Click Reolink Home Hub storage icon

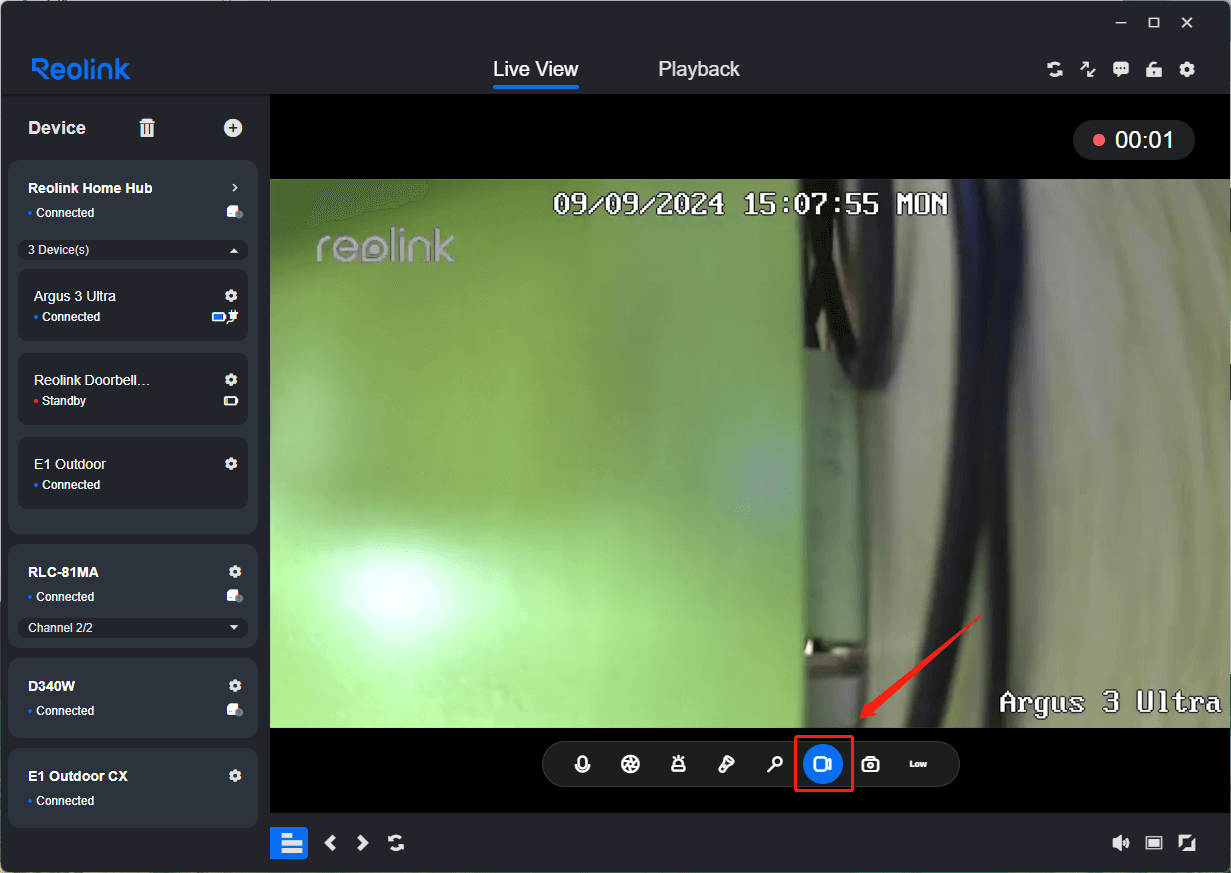click(x=235, y=212)
